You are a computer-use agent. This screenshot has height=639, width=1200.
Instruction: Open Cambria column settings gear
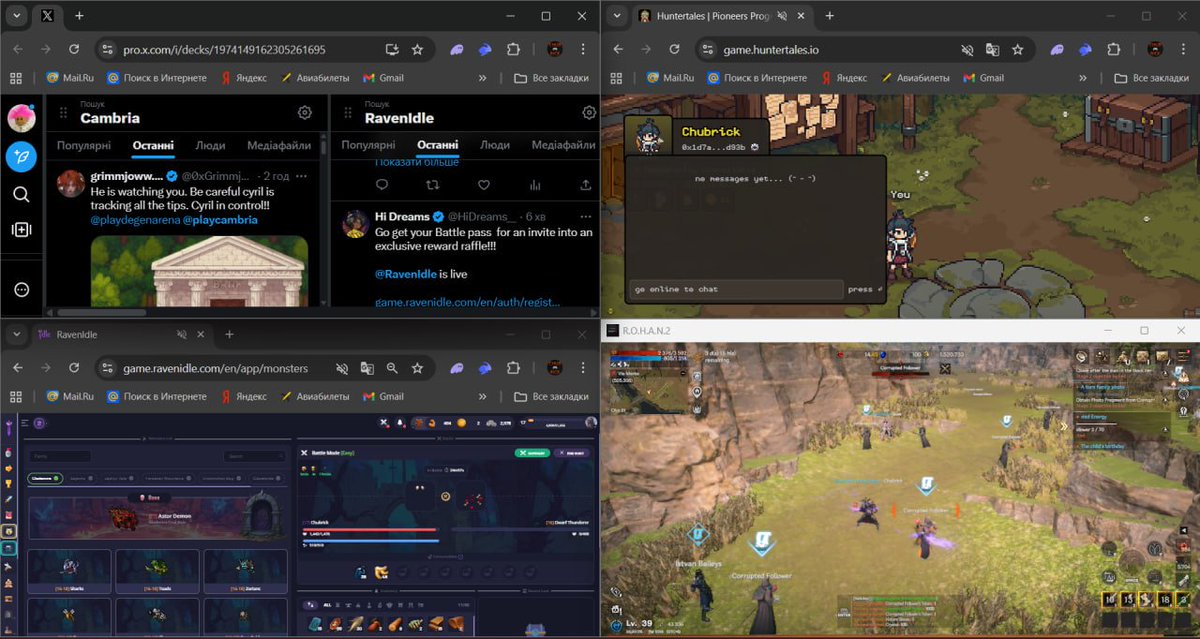tap(305, 114)
